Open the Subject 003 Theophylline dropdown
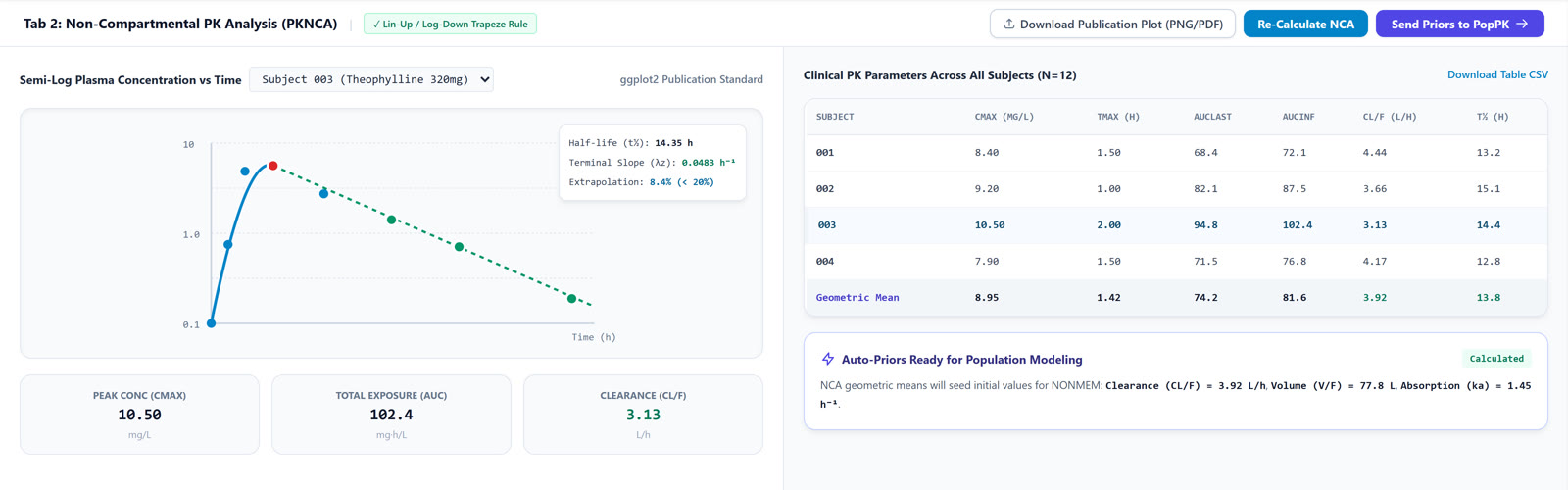Screen dimensions: 1568x490 [x=371, y=79]
